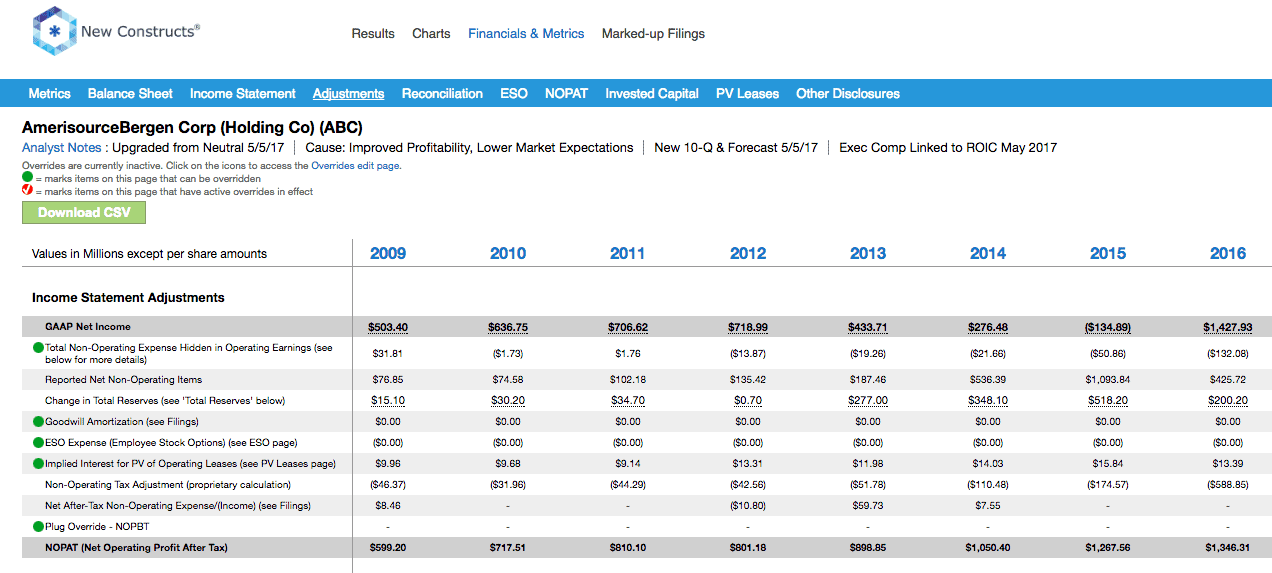
Task: Open Change in Total Reserves value $518.20
Action: click(x=1108, y=401)
